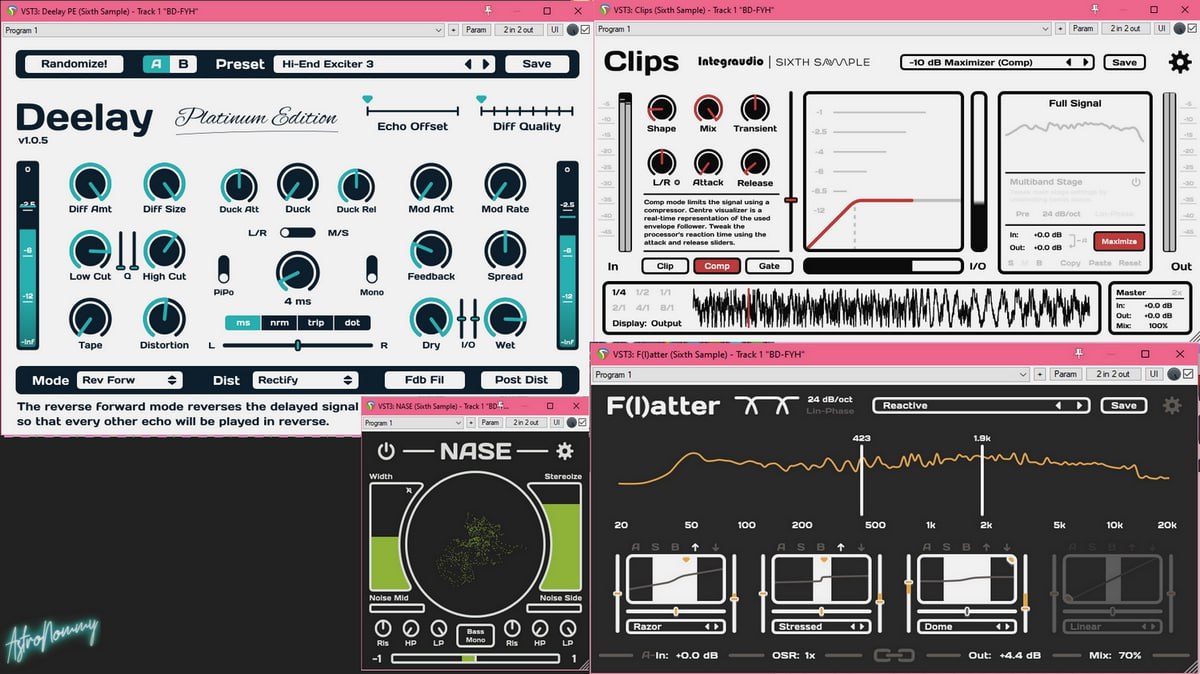Pin the F(l)atter window with the pushpin
The width and height of the screenshot is (1200, 674).
pos(1080,354)
